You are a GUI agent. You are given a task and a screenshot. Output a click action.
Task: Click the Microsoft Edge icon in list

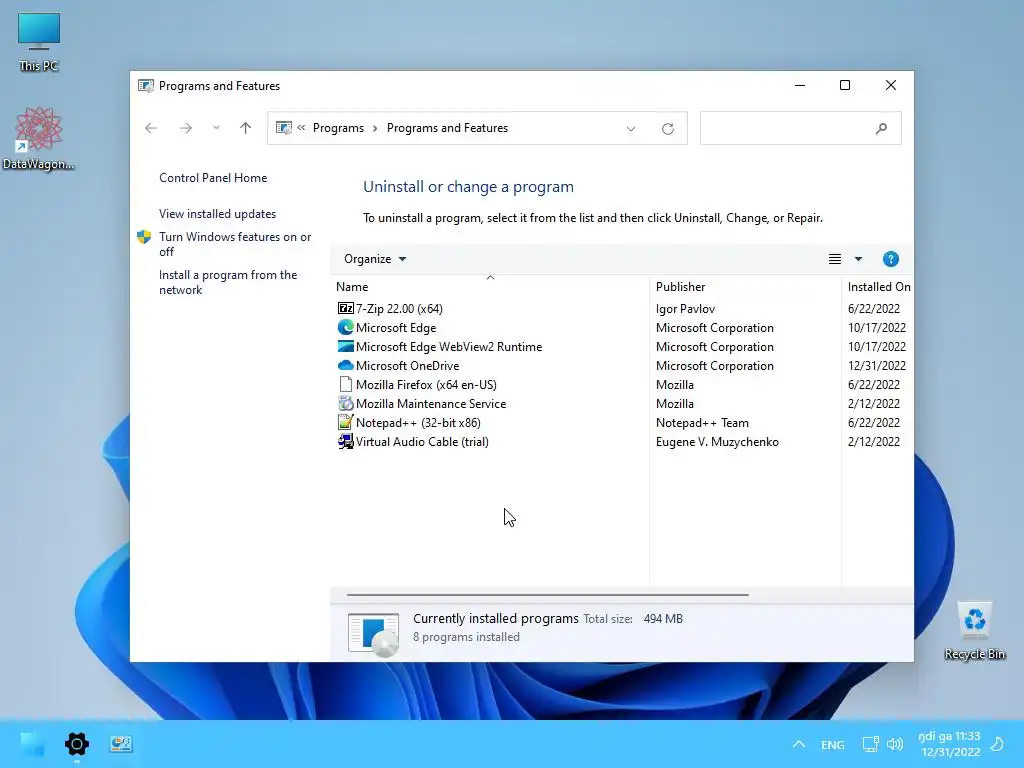click(345, 327)
